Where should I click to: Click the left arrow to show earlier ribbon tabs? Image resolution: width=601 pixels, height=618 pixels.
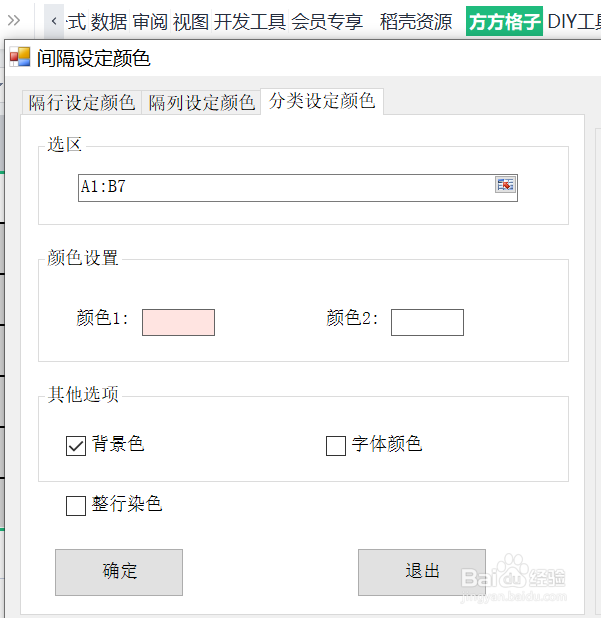tap(54, 21)
